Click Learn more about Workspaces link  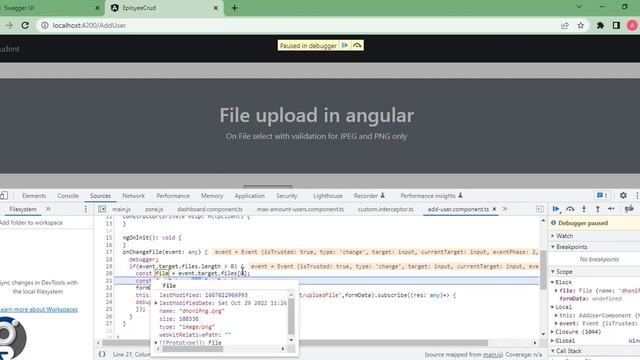click(x=39, y=309)
